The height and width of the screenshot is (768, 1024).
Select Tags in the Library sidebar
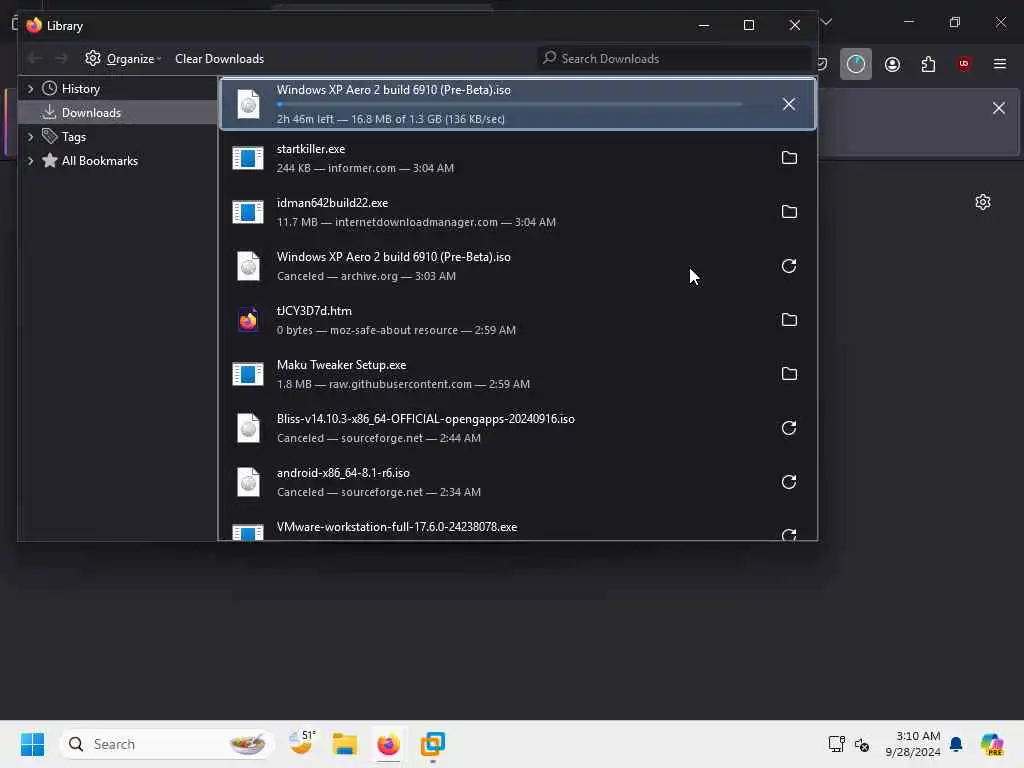74,137
